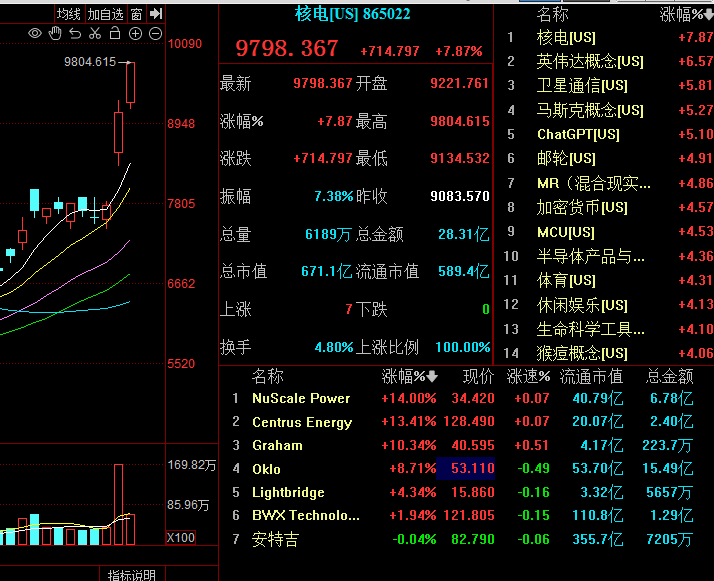Zoom in with the plus icon
This screenshot has width=714, height=581.
[x=135, y=33]
